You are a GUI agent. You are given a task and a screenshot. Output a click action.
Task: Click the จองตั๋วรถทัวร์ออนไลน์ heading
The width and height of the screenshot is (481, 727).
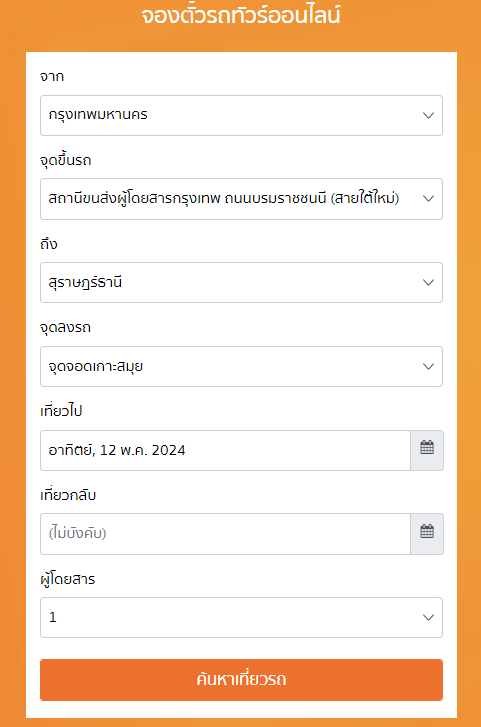241,15
